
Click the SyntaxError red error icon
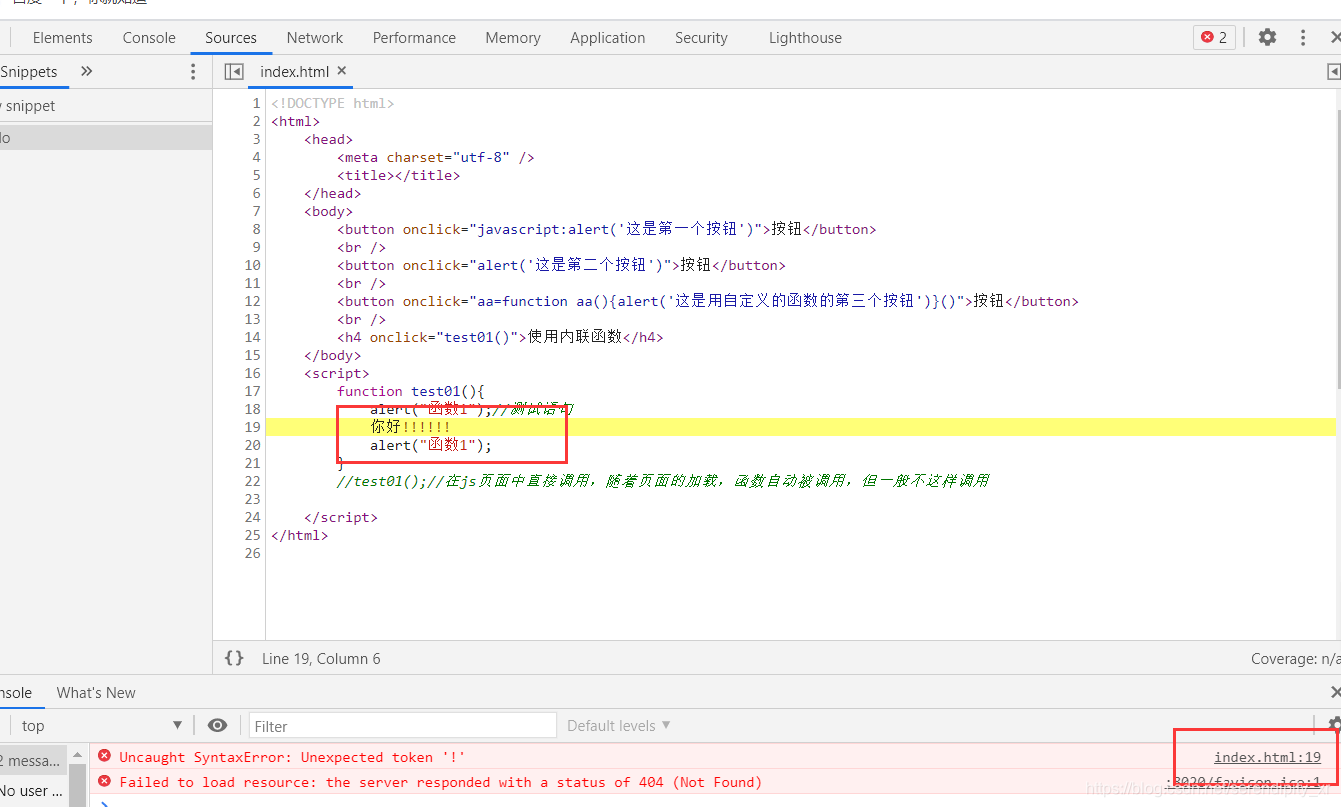click(x=104, y=757)
